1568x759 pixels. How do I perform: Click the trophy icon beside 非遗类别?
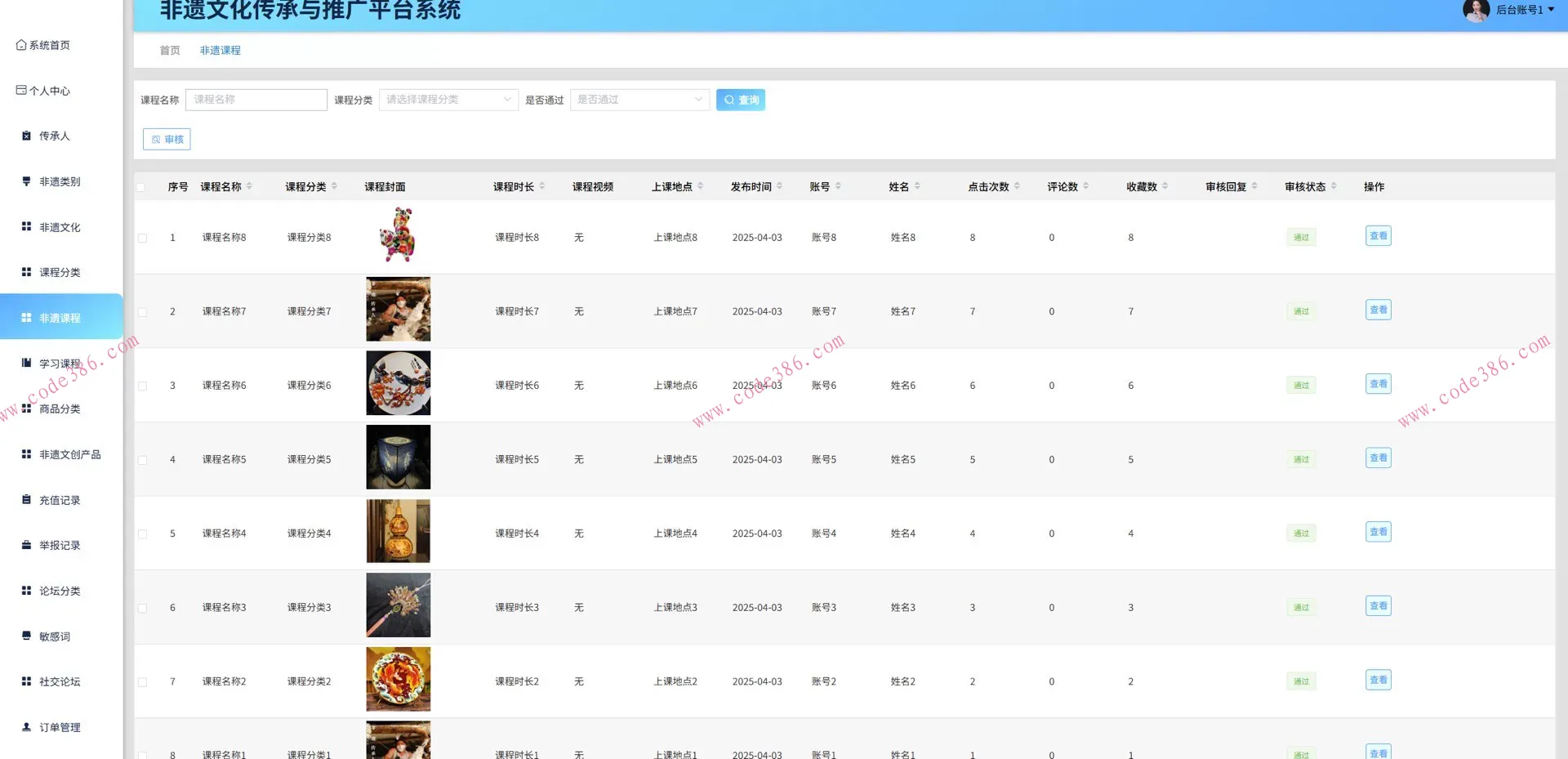26,181
